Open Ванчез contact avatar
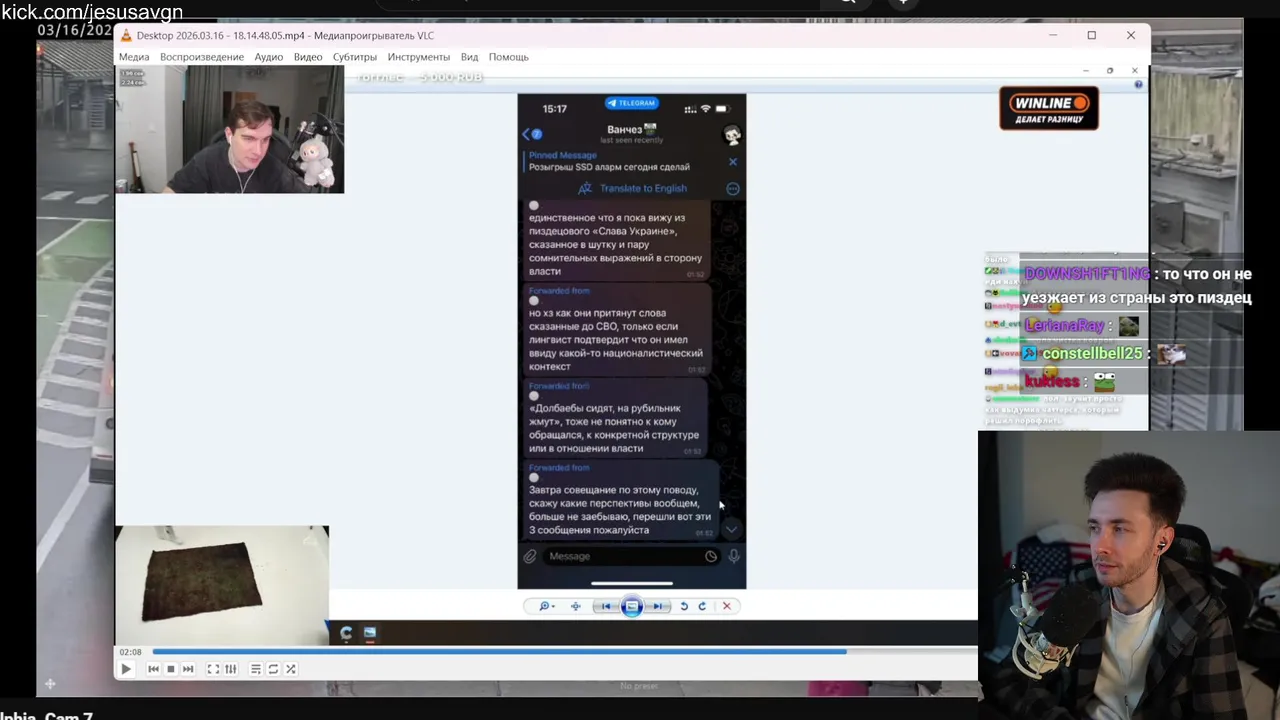This screenshot has height=720, width=1280. (x=732, y=135)
